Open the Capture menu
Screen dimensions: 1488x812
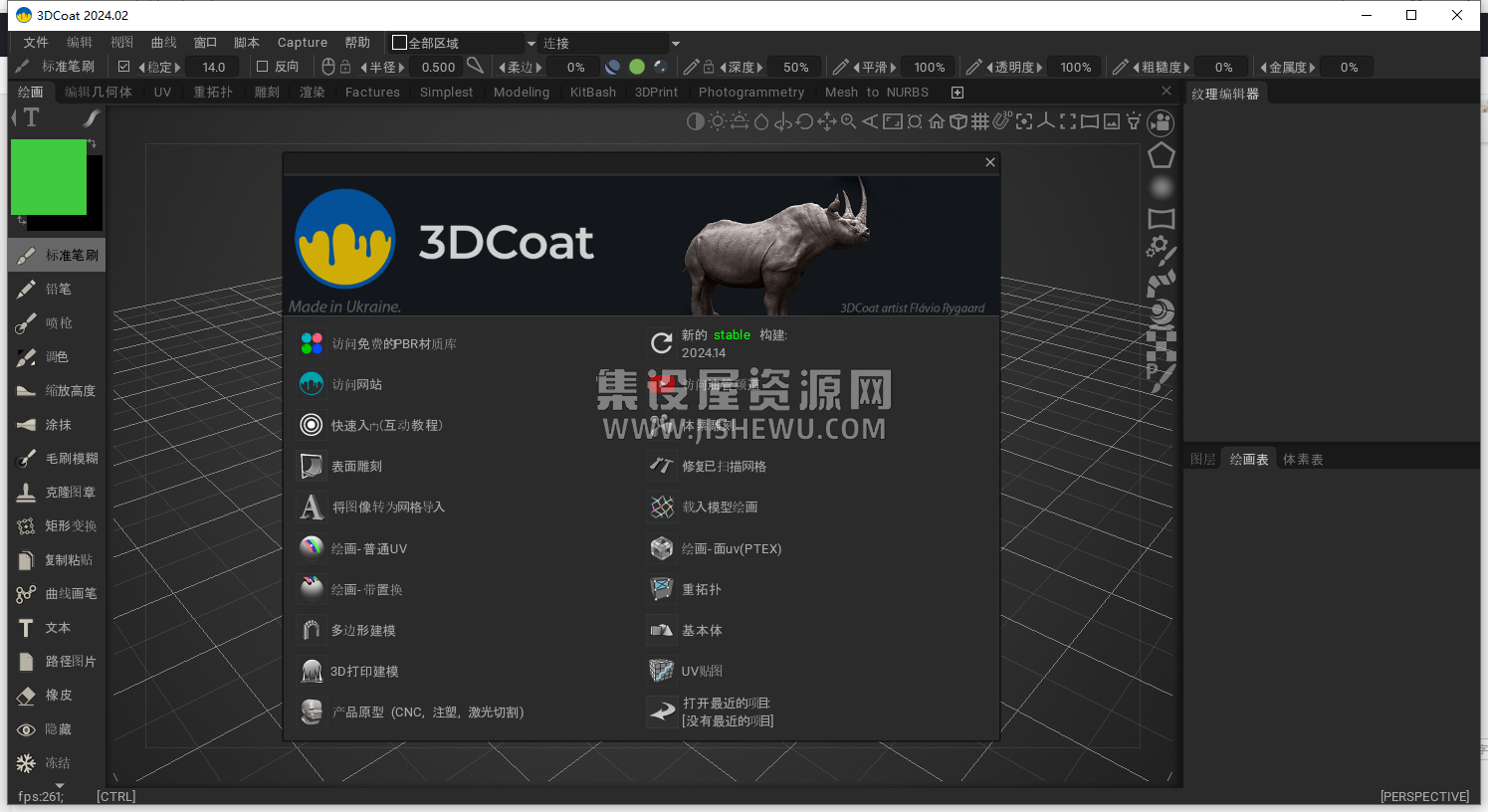click(303, 43)
